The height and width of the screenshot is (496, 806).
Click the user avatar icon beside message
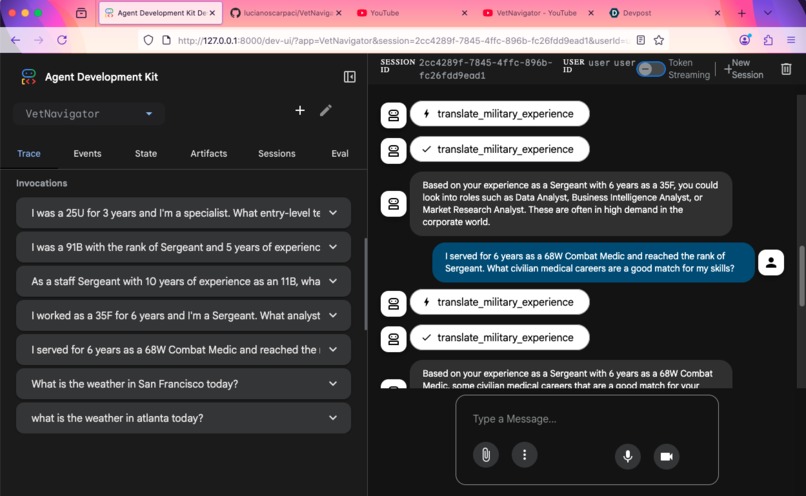coord(771,263)
